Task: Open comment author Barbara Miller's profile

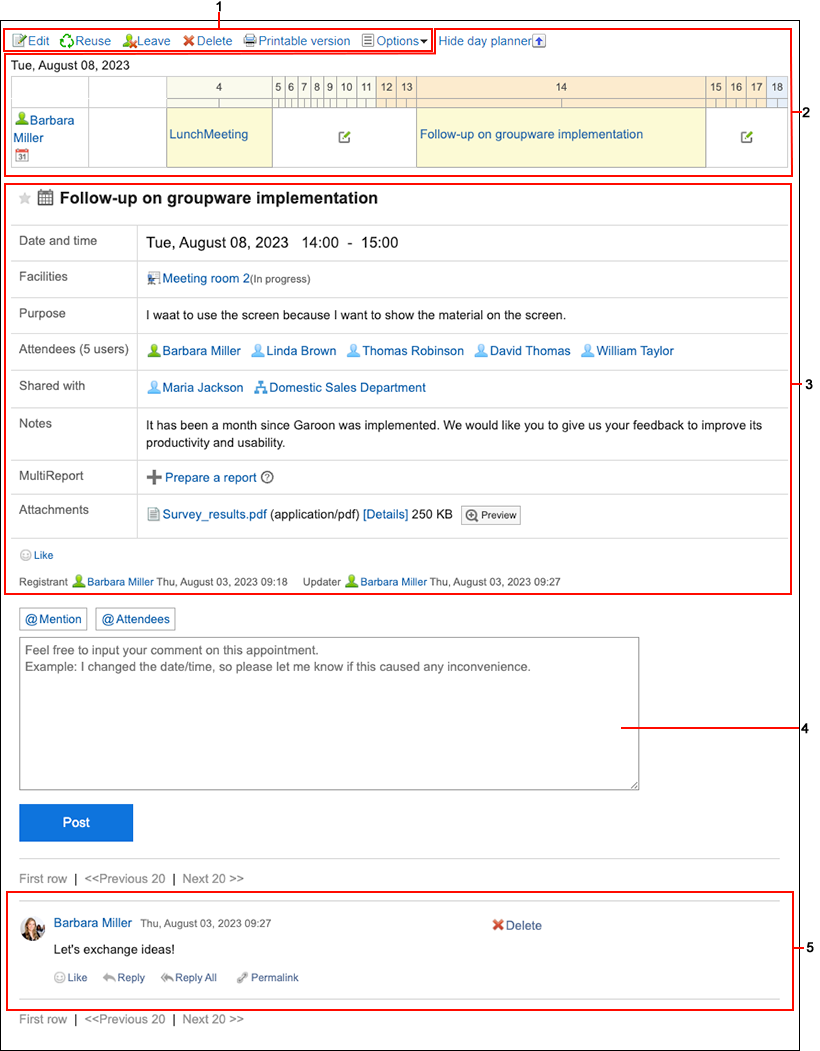Action: coord(93,923)
